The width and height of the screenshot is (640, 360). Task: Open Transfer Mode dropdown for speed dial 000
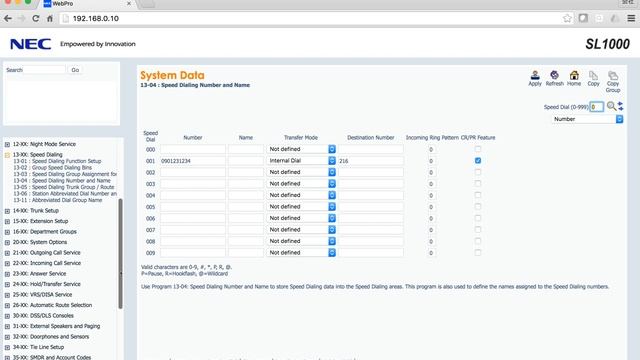tap(301, 149)
